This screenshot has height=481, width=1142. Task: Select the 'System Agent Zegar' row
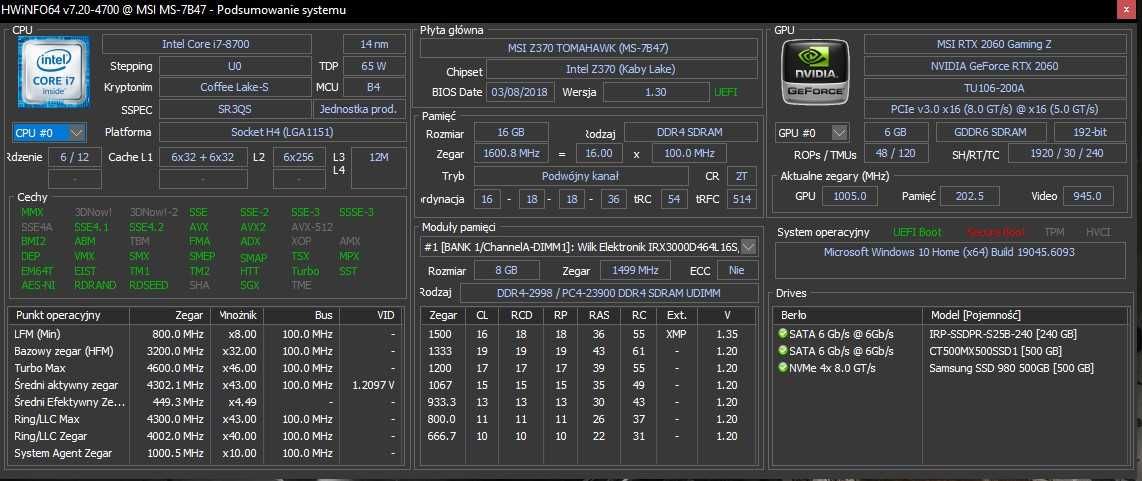205,453
